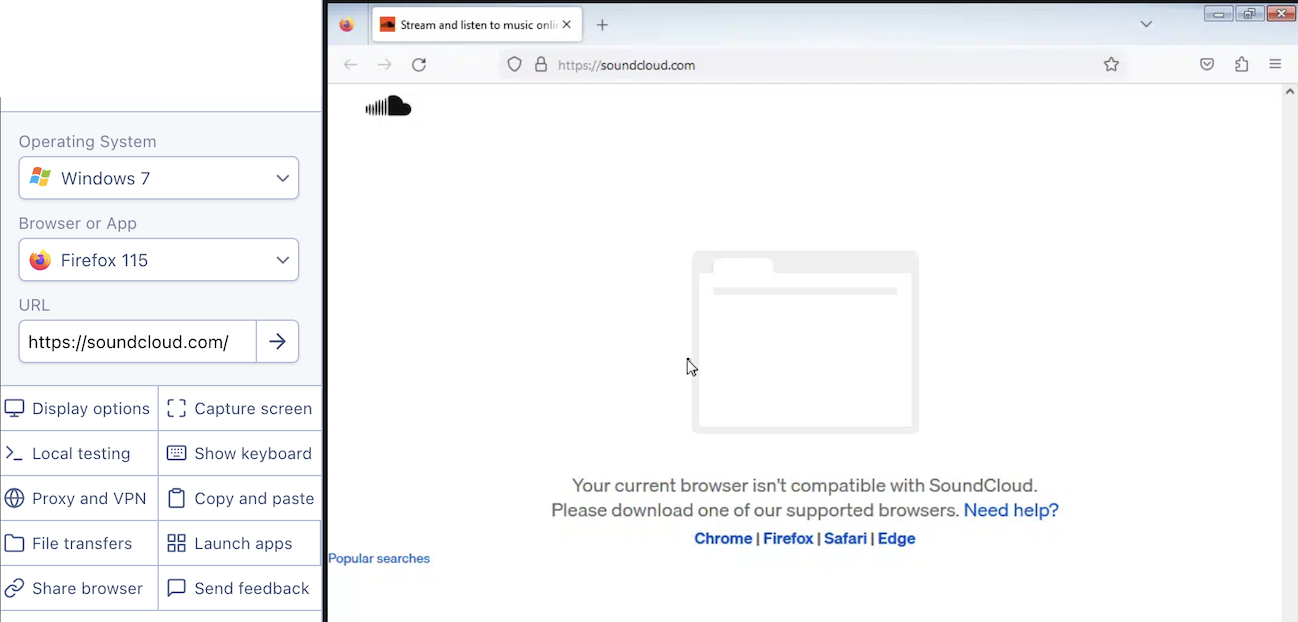Click the Chrome download link

pyautogui.click(x=723, y=538)
